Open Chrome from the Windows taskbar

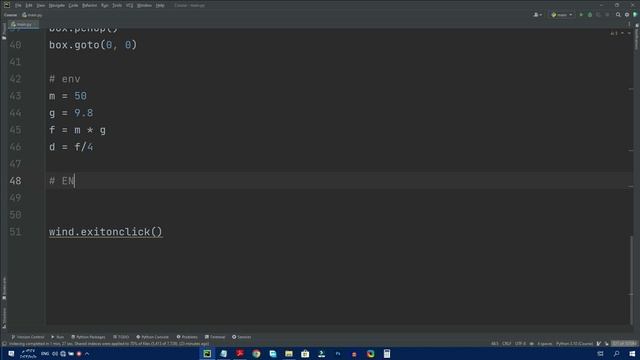256,353
